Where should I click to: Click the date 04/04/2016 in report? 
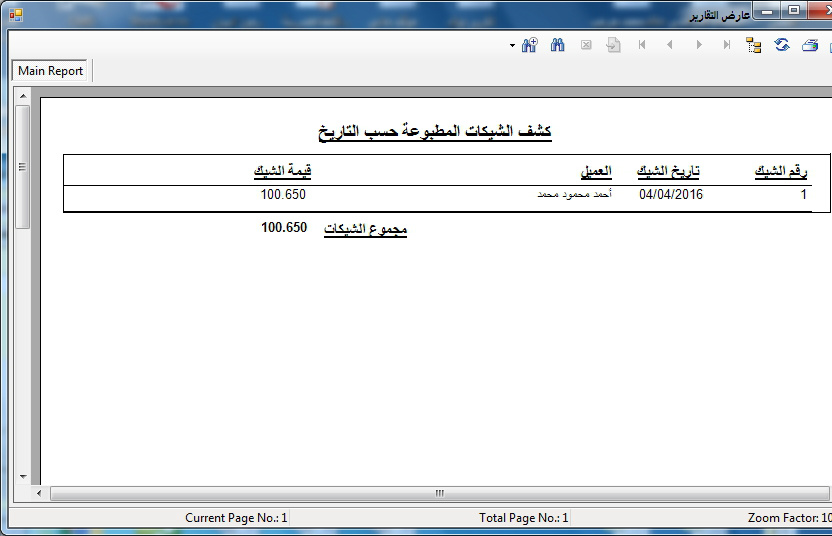click(x=671, y=195)
